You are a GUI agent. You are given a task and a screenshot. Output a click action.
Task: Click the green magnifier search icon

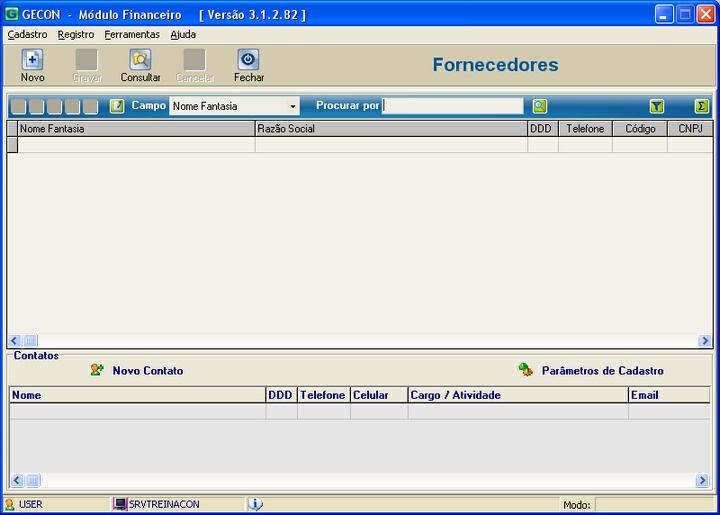pos(540,106)
